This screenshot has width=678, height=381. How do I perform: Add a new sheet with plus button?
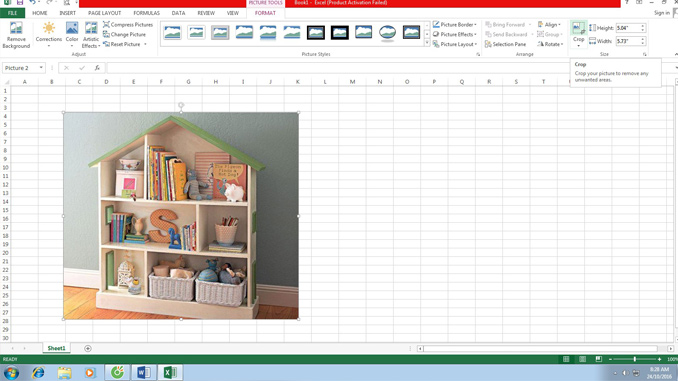pyautogui.click(x=88, y=349)
